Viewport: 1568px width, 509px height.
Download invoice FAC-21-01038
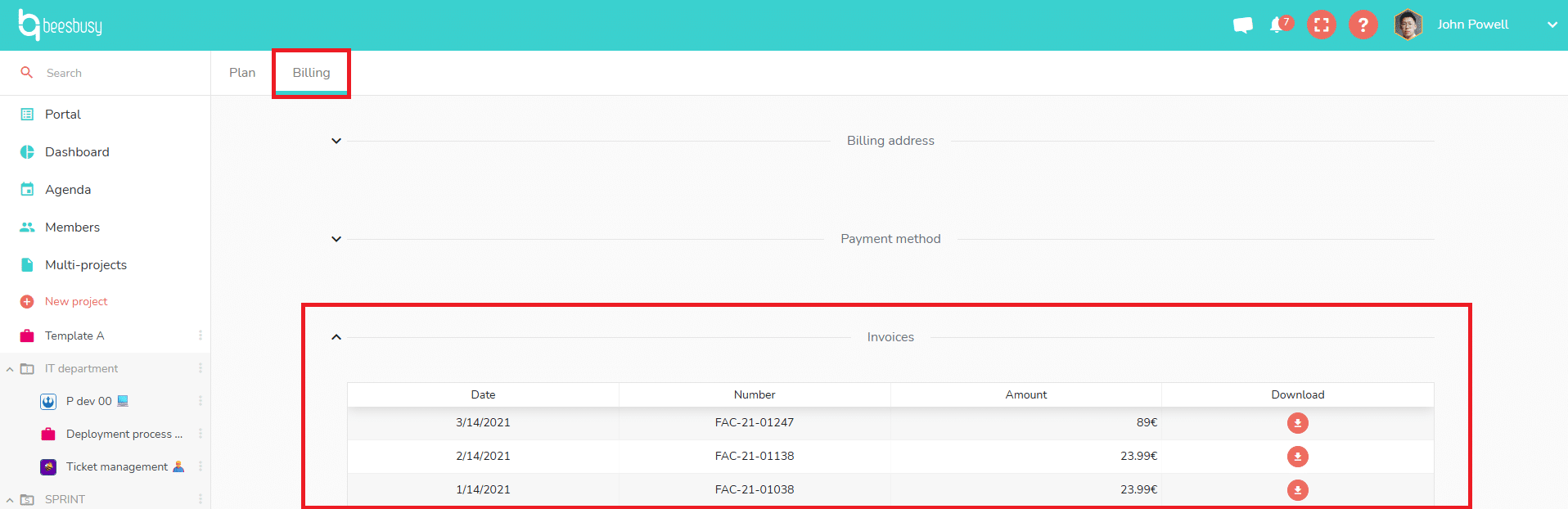pyautogui.click(x=1297, y=490)
